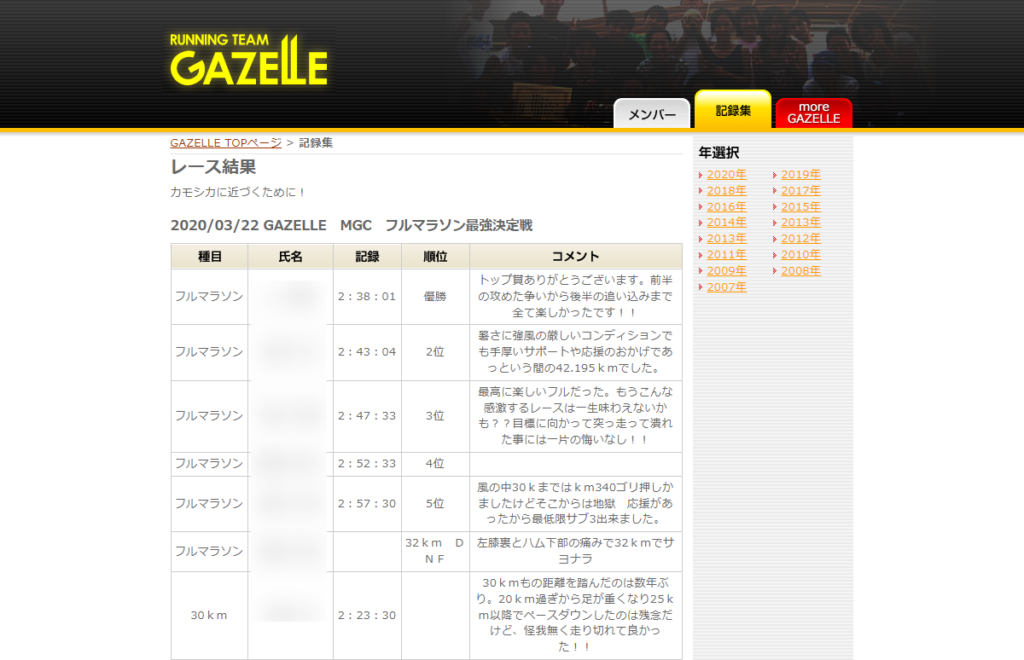Navigate to GAZELLE TOPページ via breadcrumb

point(224,142)
